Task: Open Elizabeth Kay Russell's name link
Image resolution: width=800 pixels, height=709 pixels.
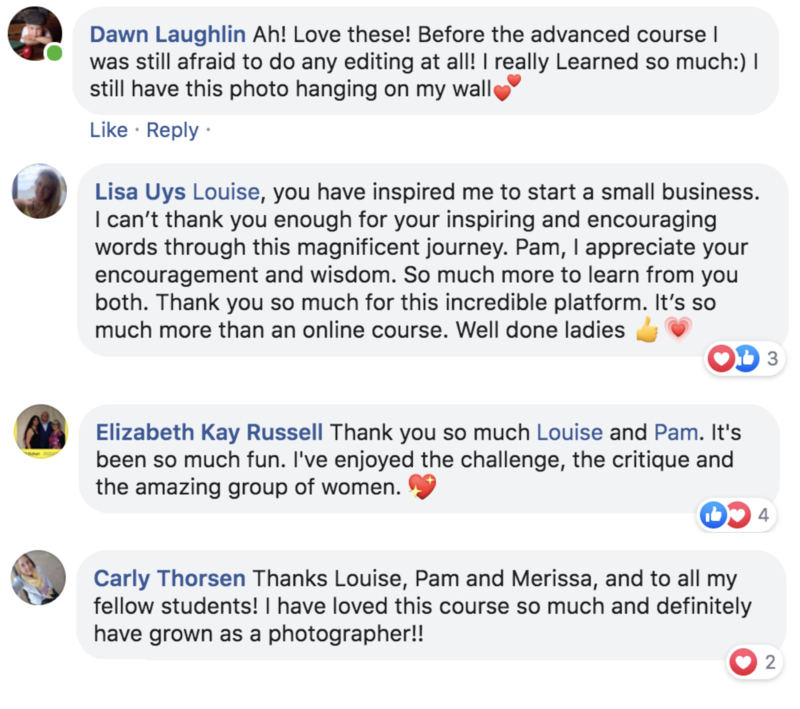Action: 209,433
